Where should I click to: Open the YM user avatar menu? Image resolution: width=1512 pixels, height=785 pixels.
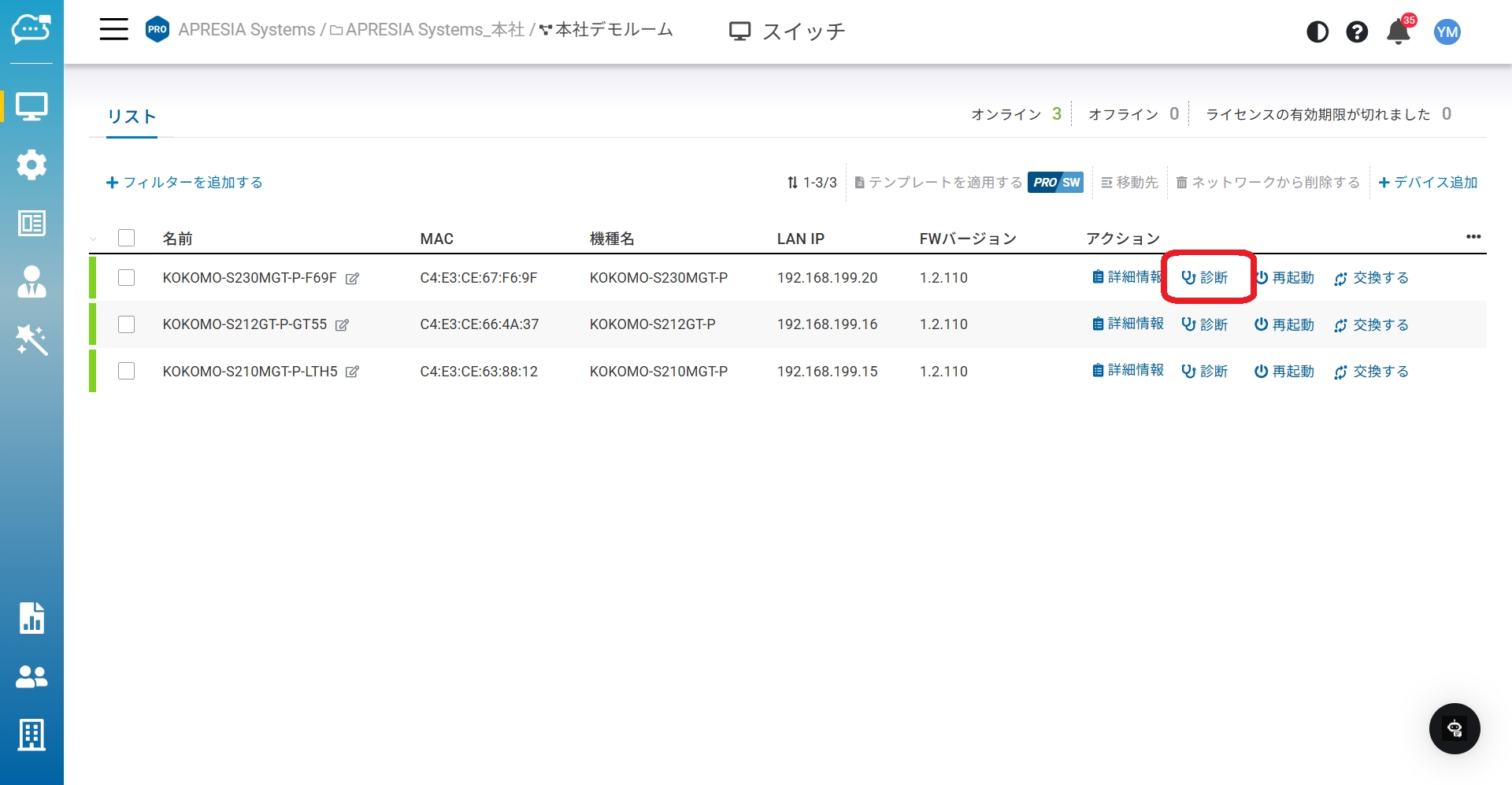1447,31
